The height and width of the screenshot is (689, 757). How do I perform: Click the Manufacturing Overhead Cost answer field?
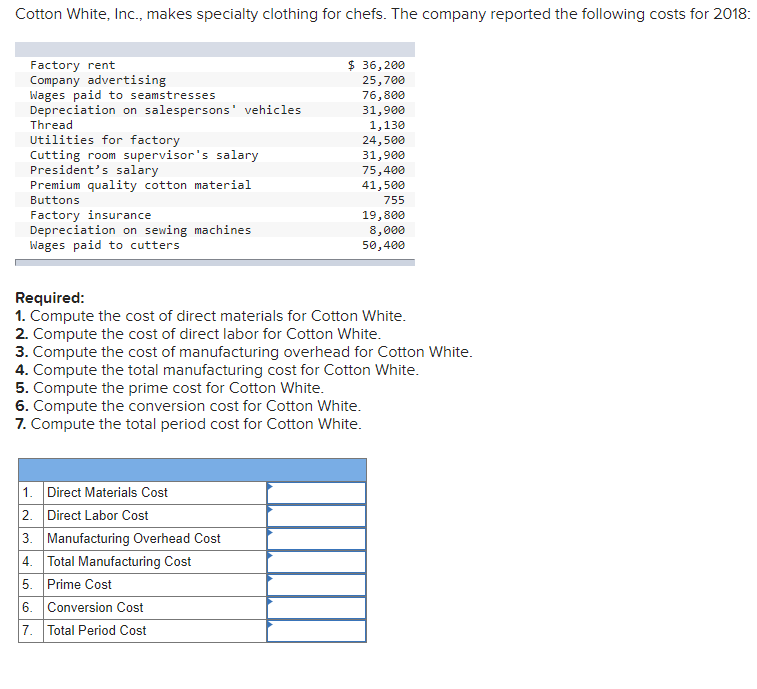pyautogui.click(x=316, y=538)
